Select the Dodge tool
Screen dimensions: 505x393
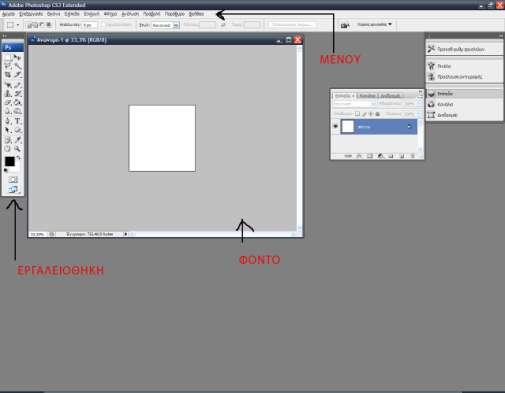[x=18, y=111]
